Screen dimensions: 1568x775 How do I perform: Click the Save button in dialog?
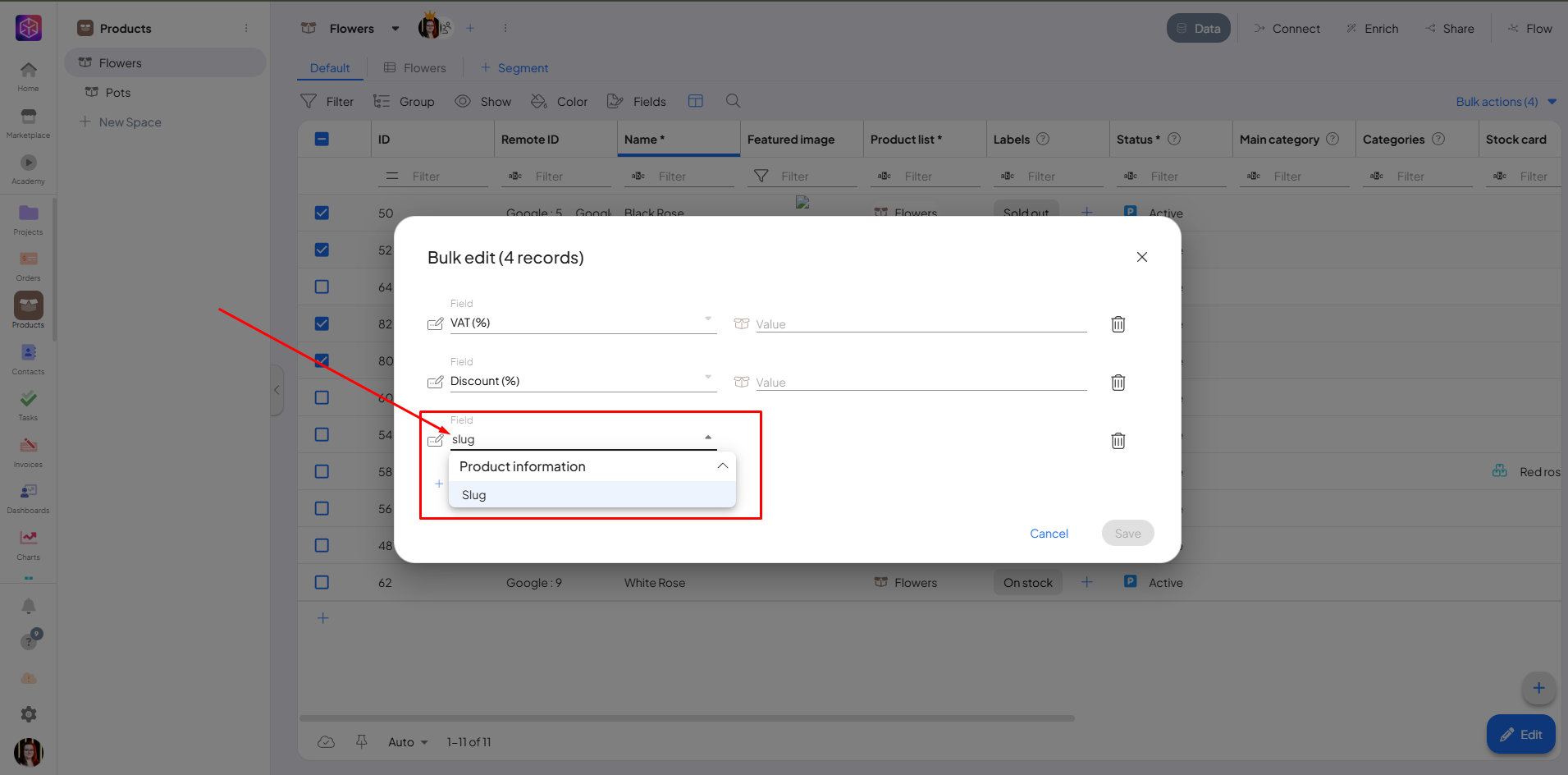point(1127,534)
